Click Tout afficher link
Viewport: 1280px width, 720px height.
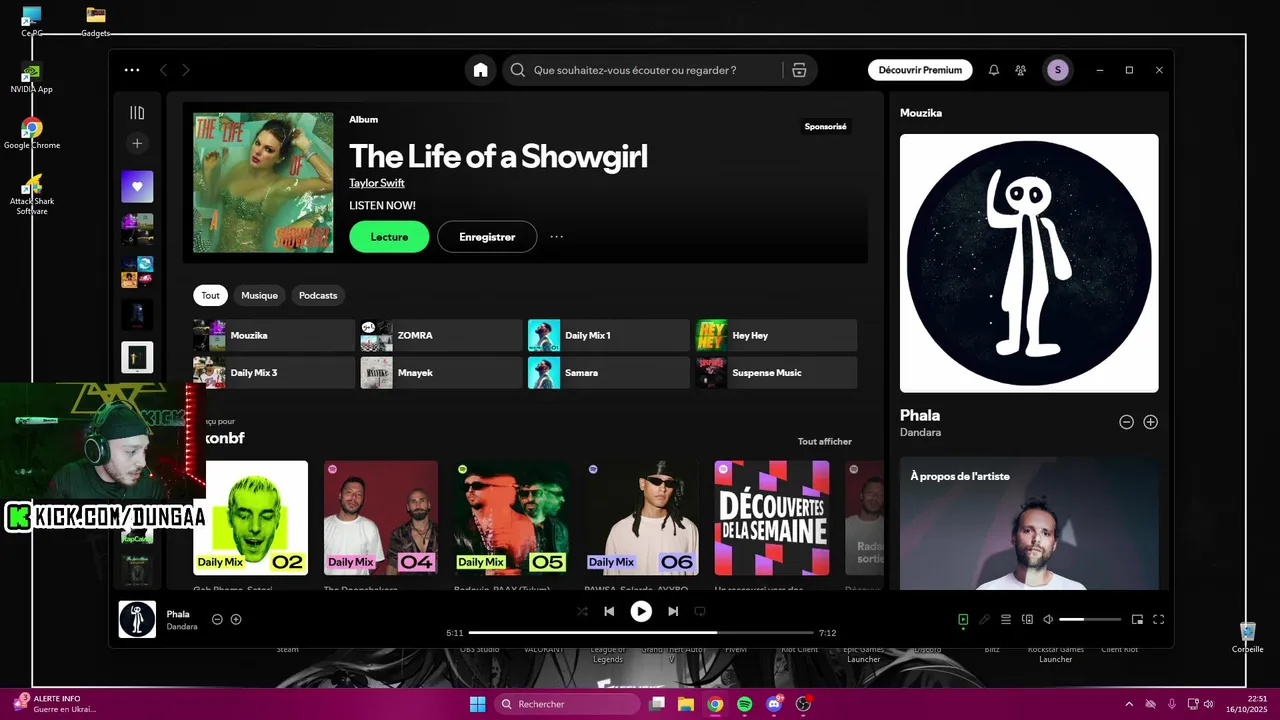[825, 441]
